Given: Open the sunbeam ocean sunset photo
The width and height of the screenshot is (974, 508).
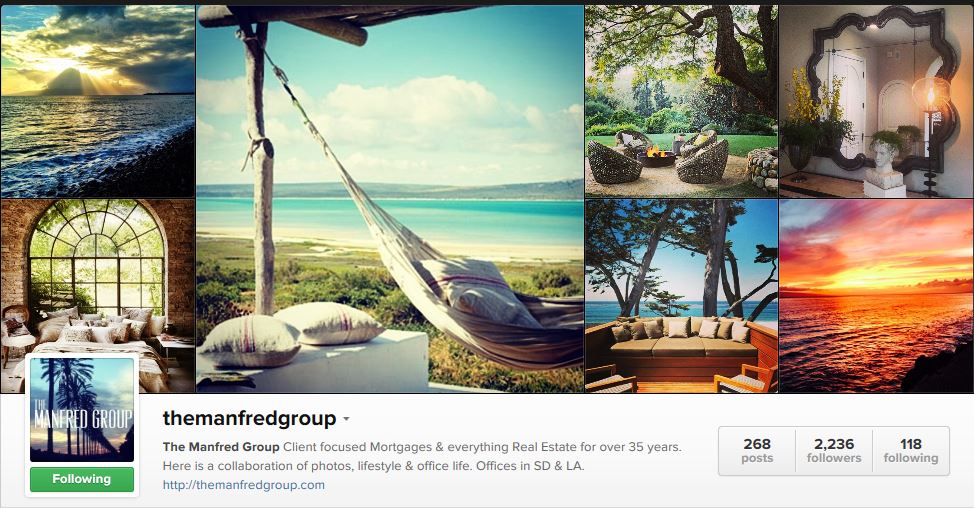Looking at the screenshot, I should pyautogui.click(x=98, y=101).
